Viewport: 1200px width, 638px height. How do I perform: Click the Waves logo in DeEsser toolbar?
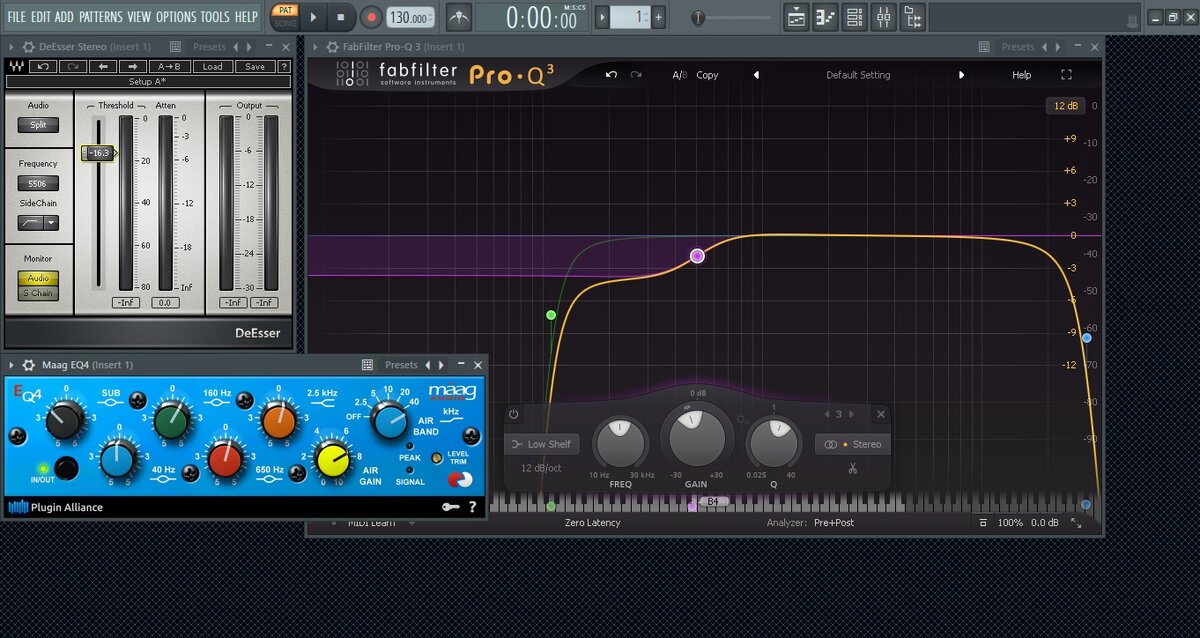pos(16,66)
